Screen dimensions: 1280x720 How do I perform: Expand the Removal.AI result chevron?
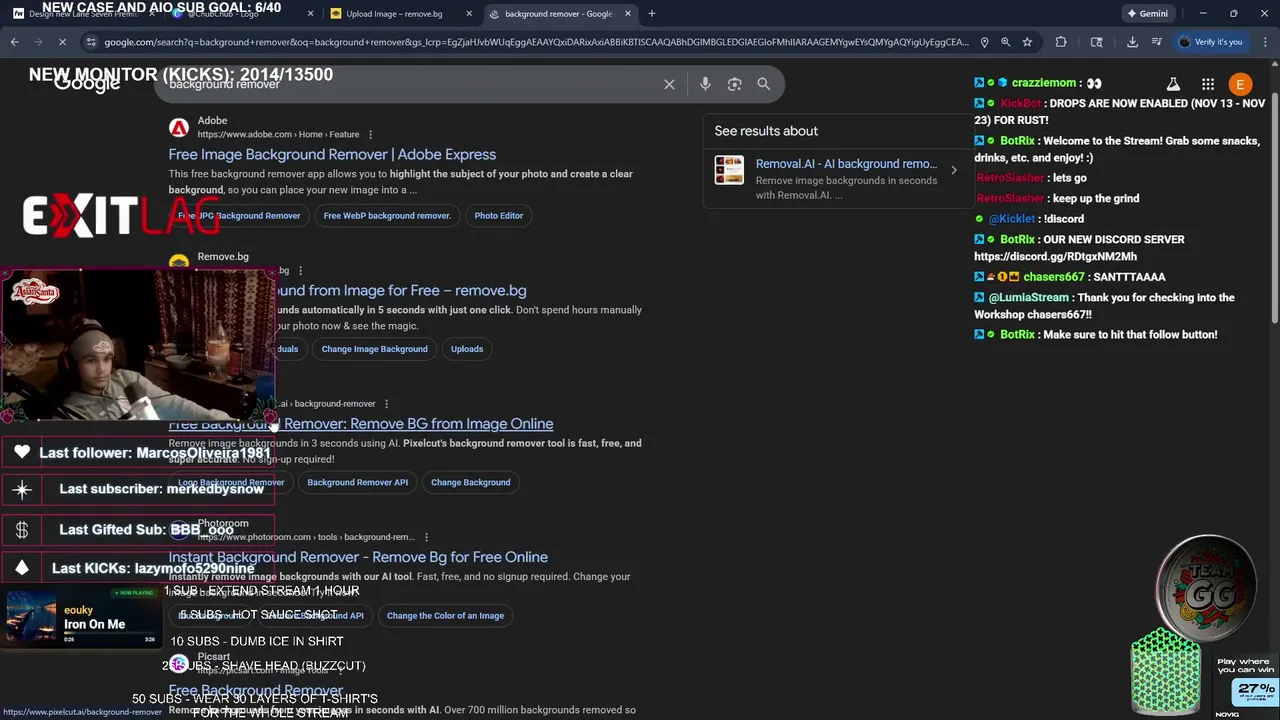coord(953,171)
